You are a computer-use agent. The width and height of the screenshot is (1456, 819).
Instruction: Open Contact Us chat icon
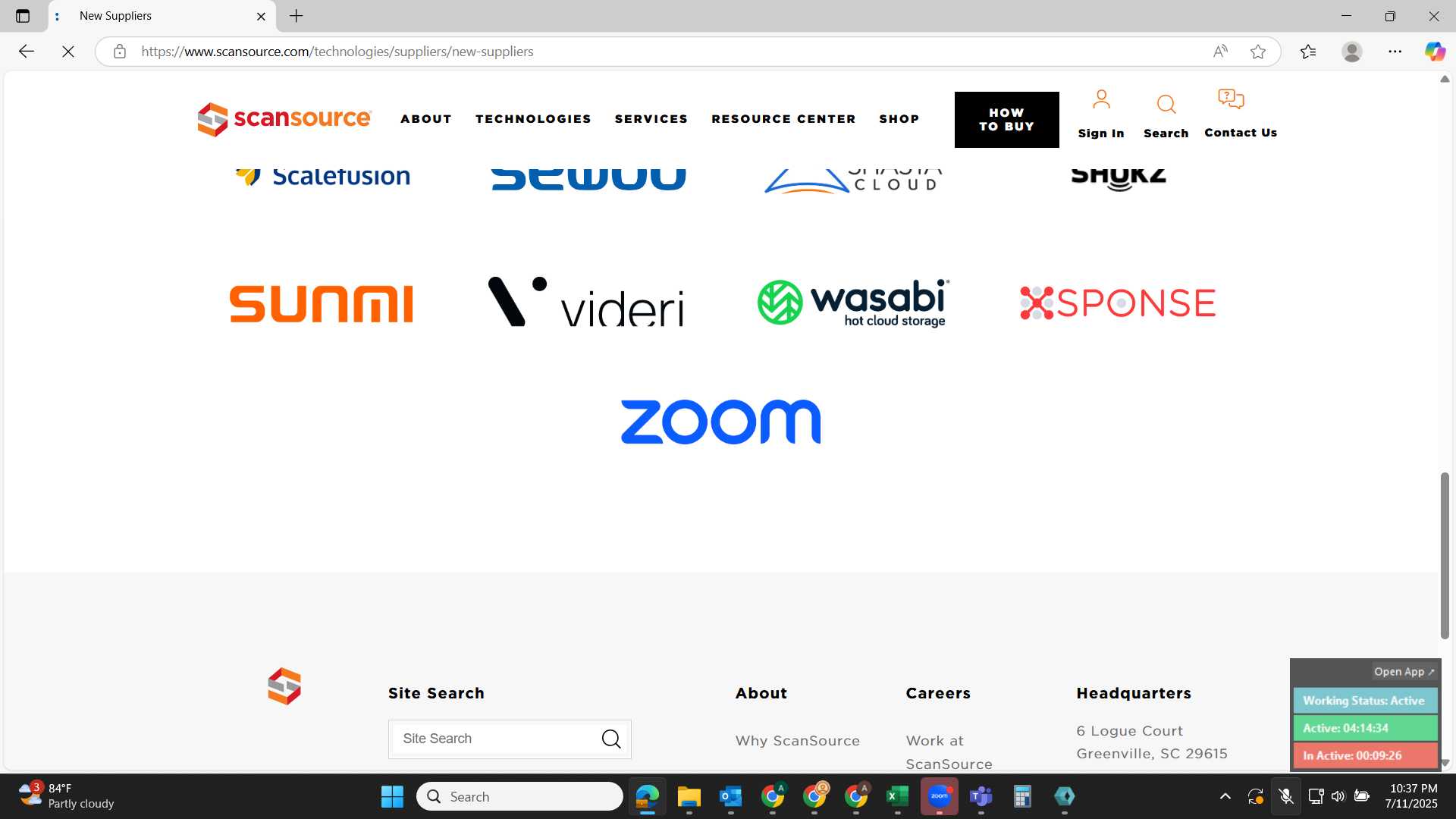click(1231, 99)
